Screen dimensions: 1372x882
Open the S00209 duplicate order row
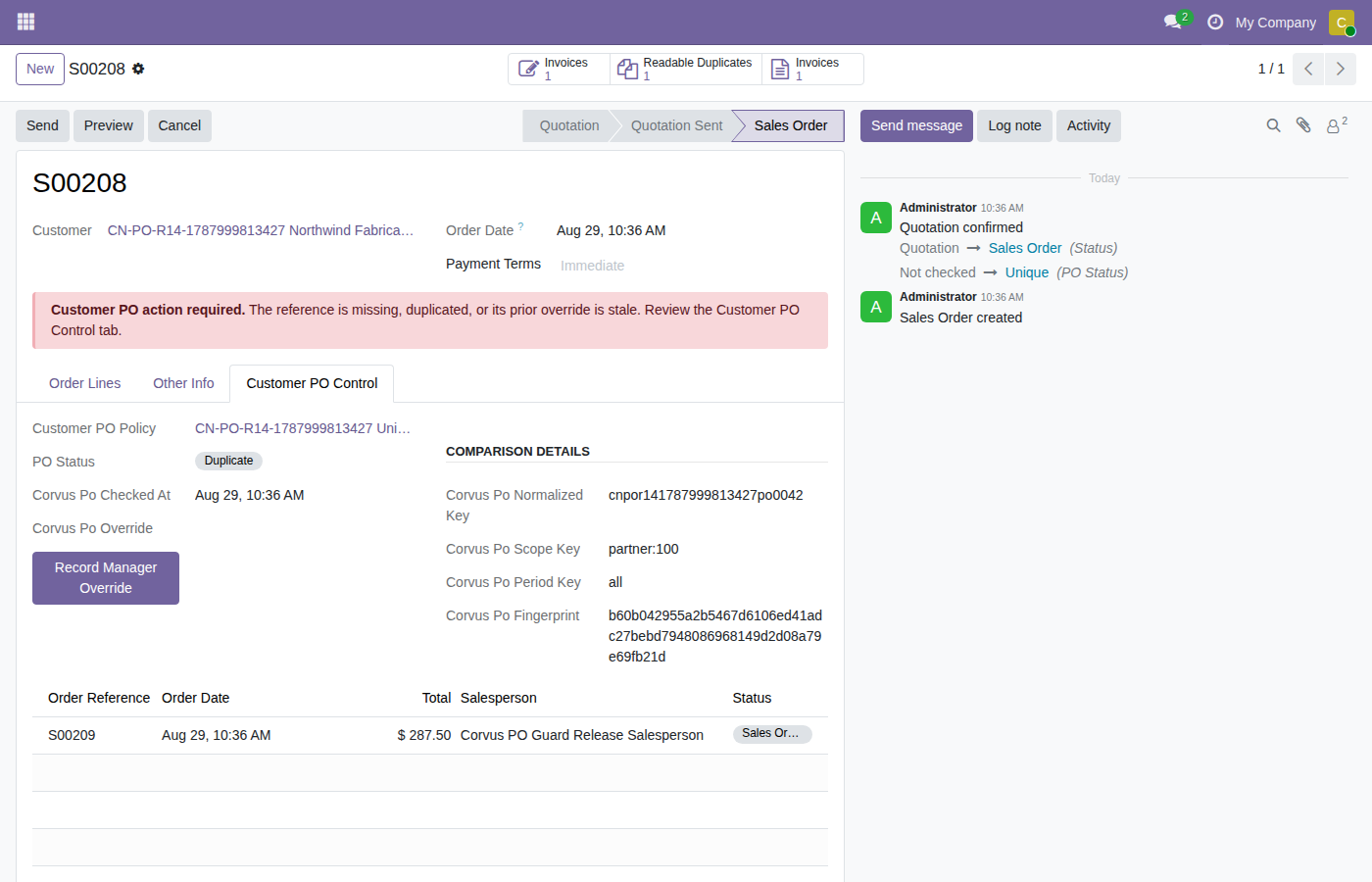430,735
